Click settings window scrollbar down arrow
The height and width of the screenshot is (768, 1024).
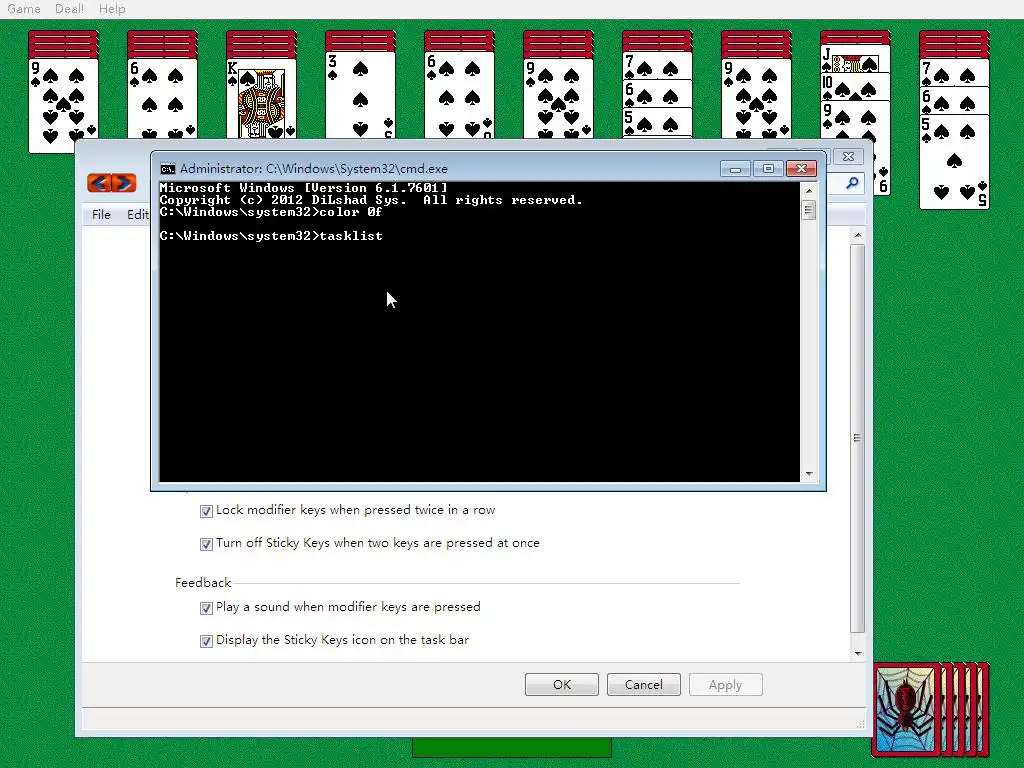click(858, 653)
